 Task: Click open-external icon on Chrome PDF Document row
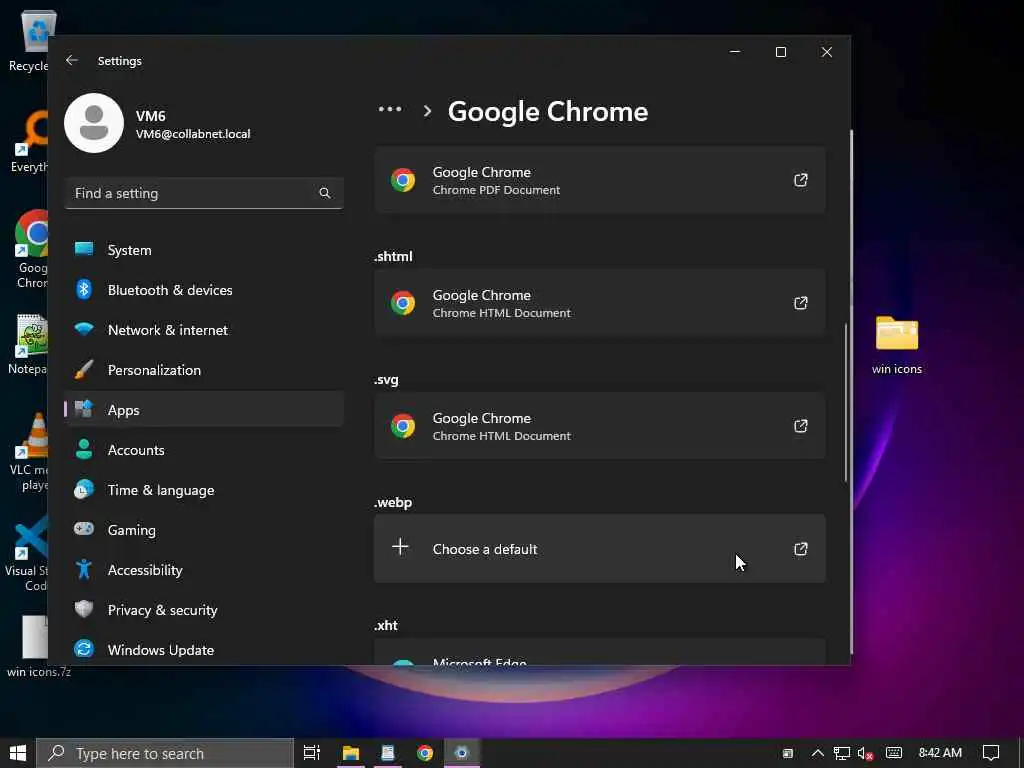coord(801,180)
